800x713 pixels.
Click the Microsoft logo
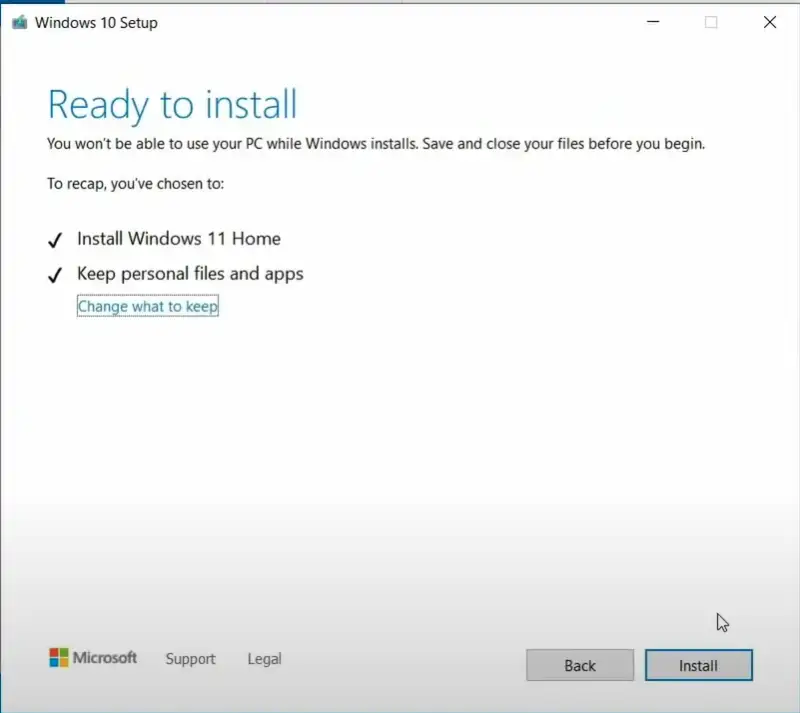point(93,657)
